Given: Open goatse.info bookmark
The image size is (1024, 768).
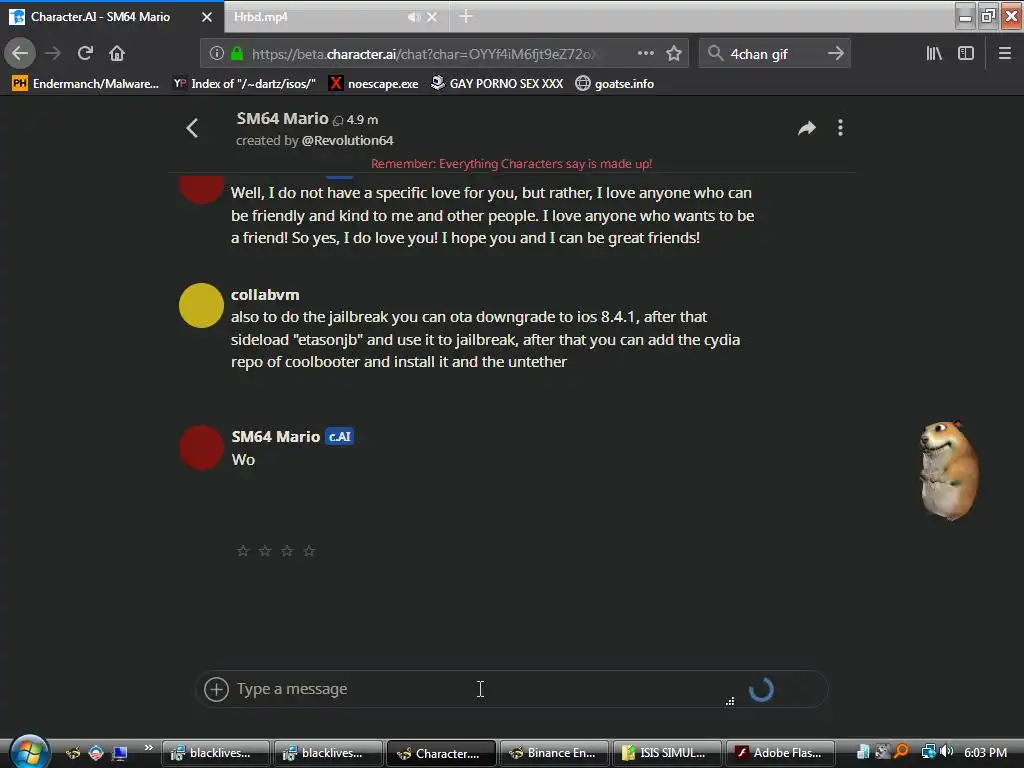Looking at the screenshot, I should tap(615, 84).
